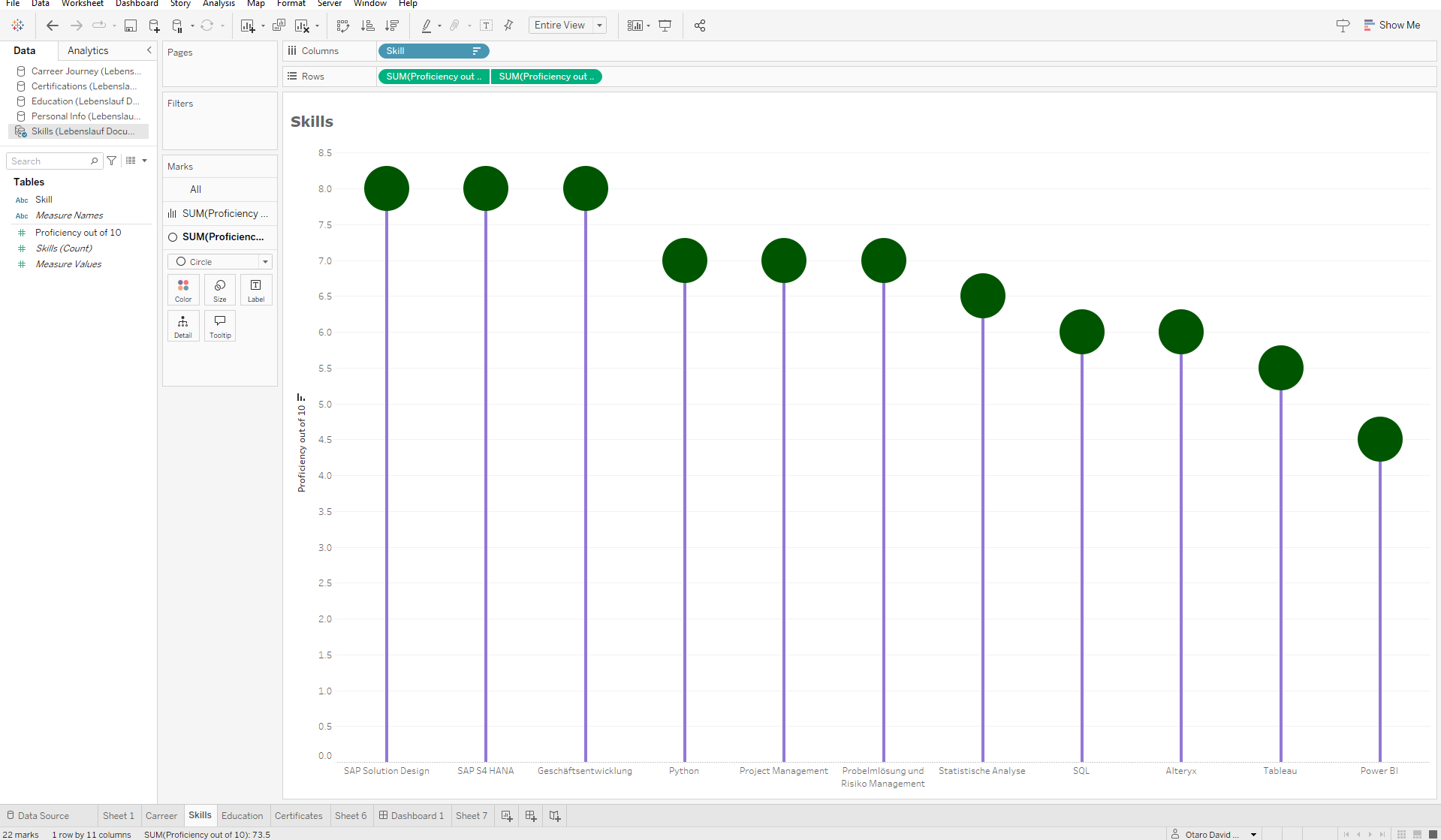Viewport: 1441px width, 840px height.
Task: Create a new worksheet from toolbar icon
Action: (248, 26)
